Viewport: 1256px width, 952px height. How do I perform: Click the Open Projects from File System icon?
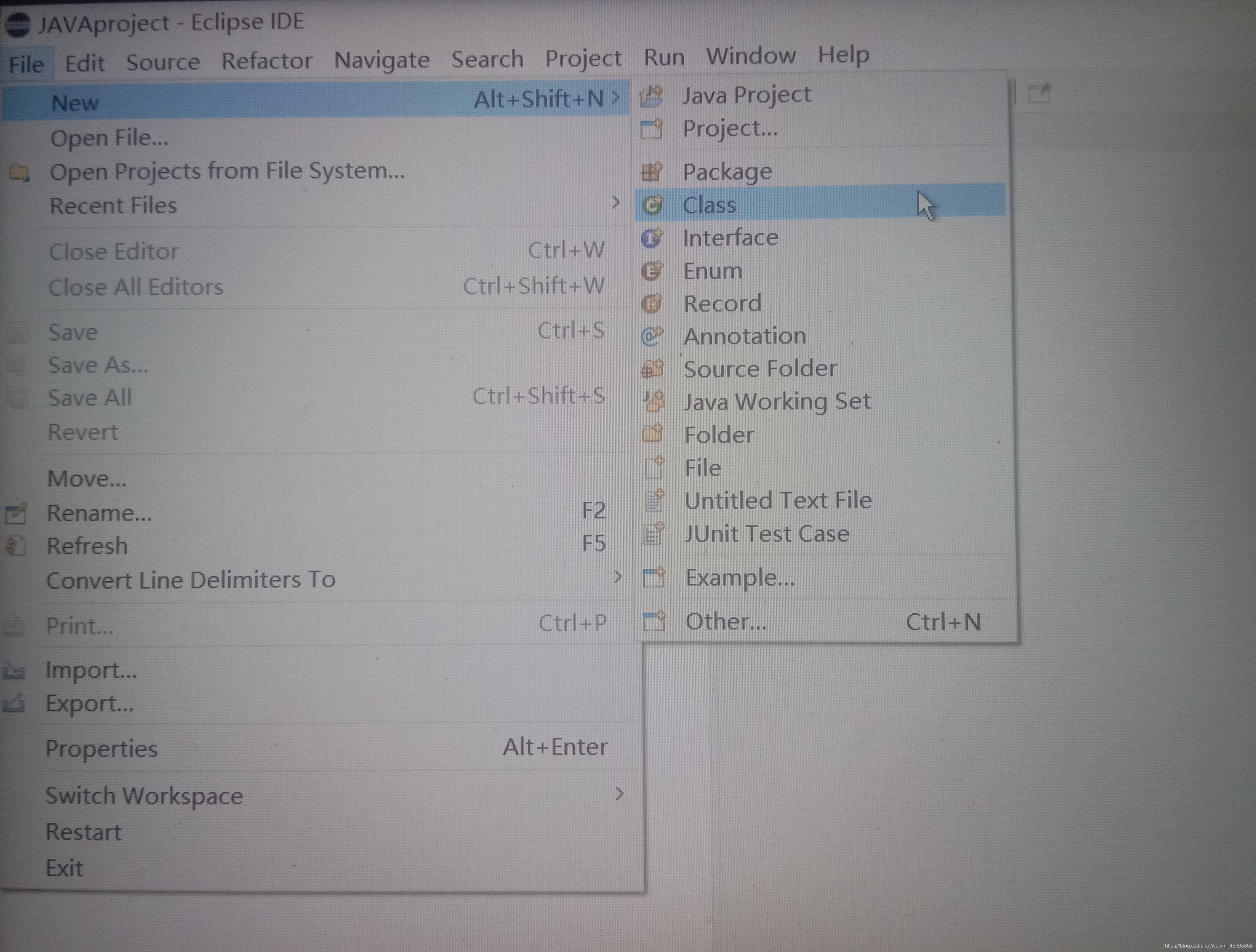point(20,172)
